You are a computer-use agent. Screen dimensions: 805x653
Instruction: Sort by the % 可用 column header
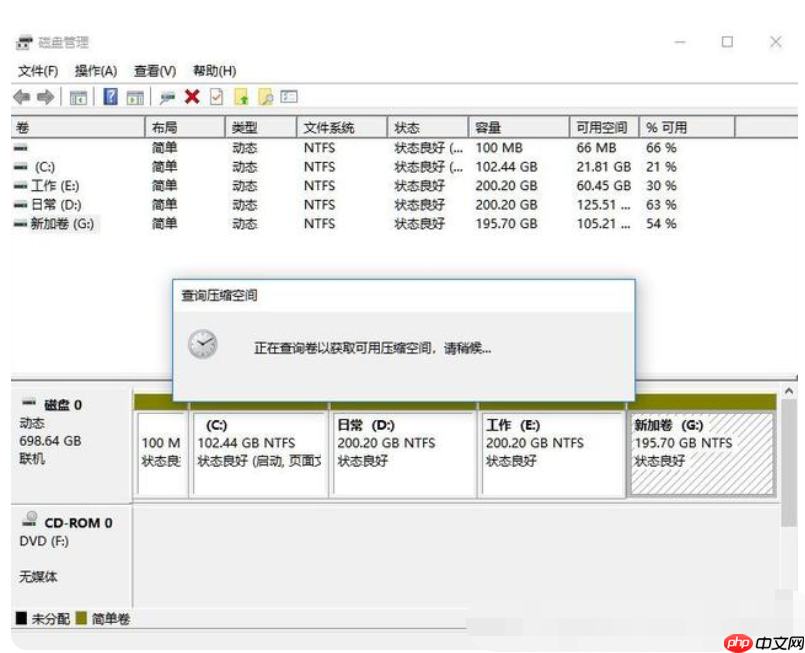pyautogui.click(x=687, y=127)
